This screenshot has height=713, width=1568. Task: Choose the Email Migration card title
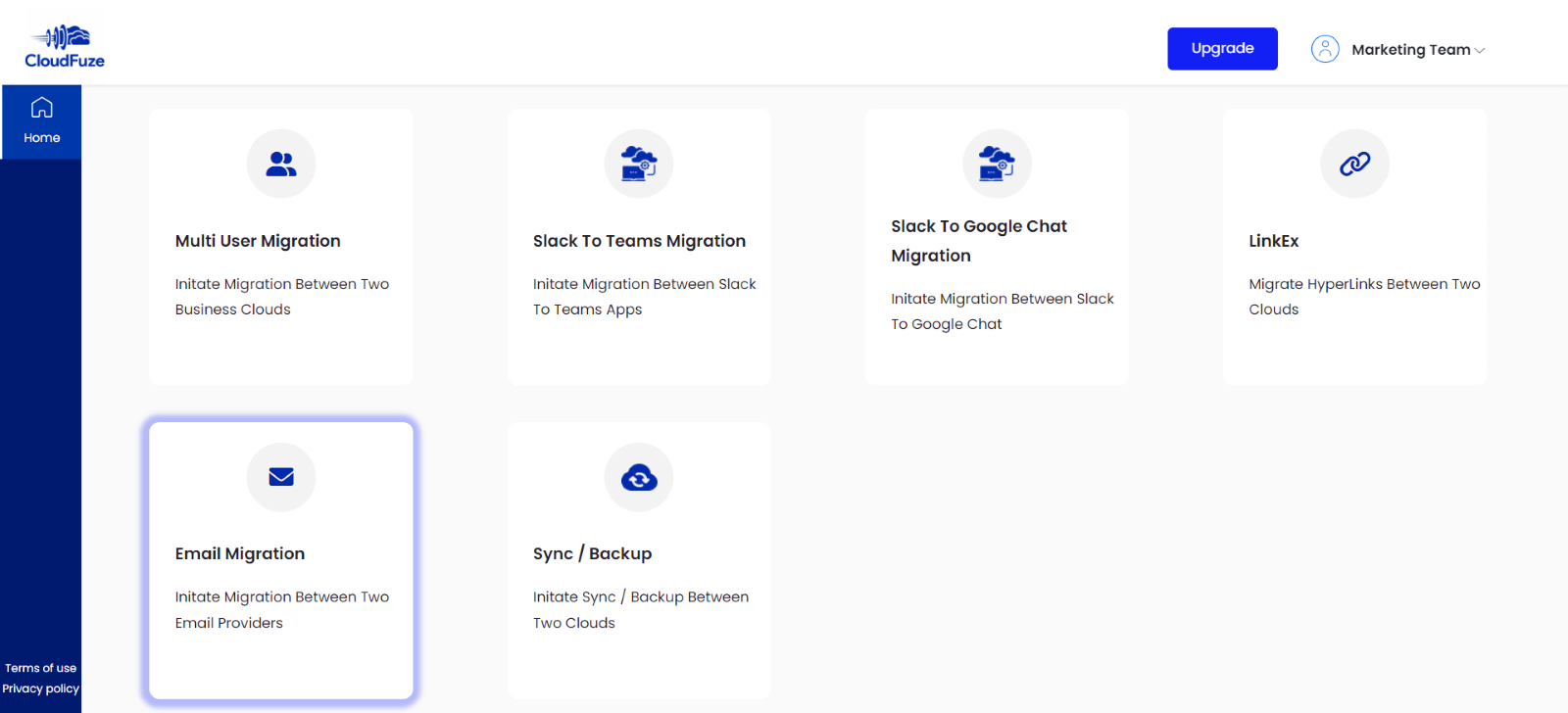click(240, 553)
